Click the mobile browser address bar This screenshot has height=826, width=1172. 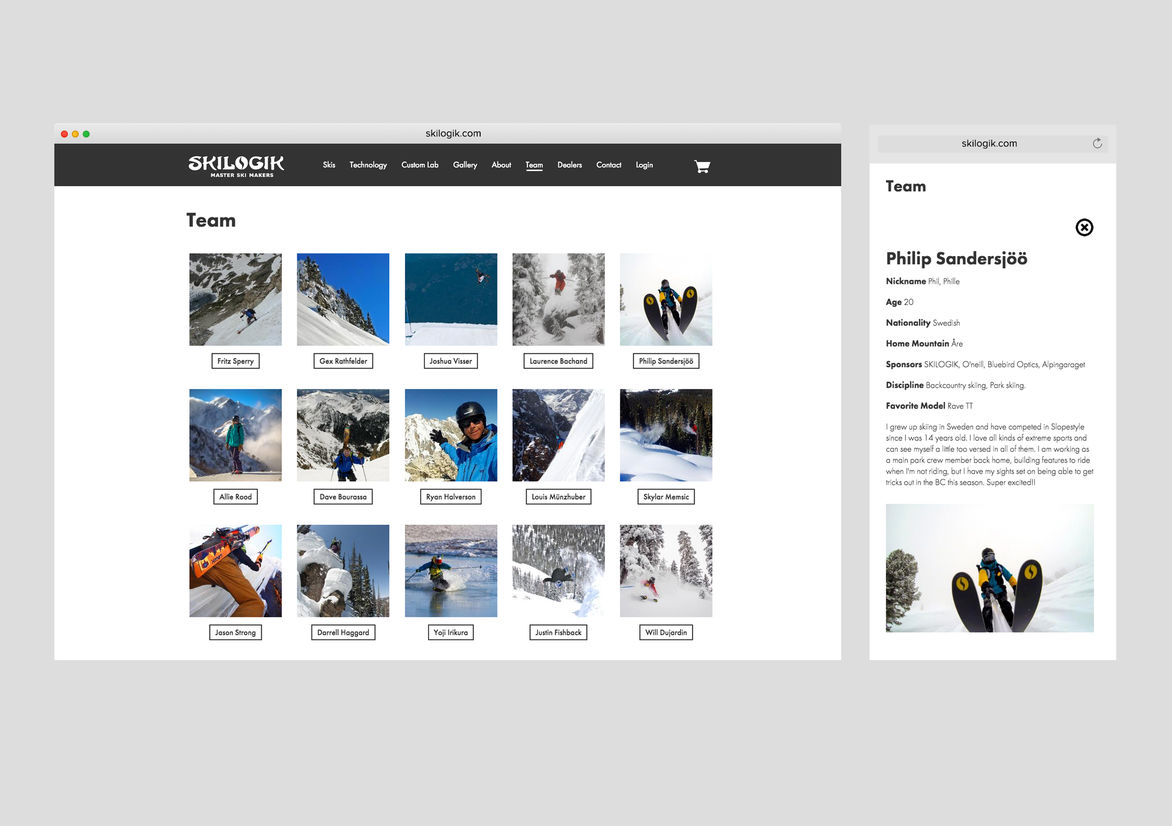click(x=988, y=144)
